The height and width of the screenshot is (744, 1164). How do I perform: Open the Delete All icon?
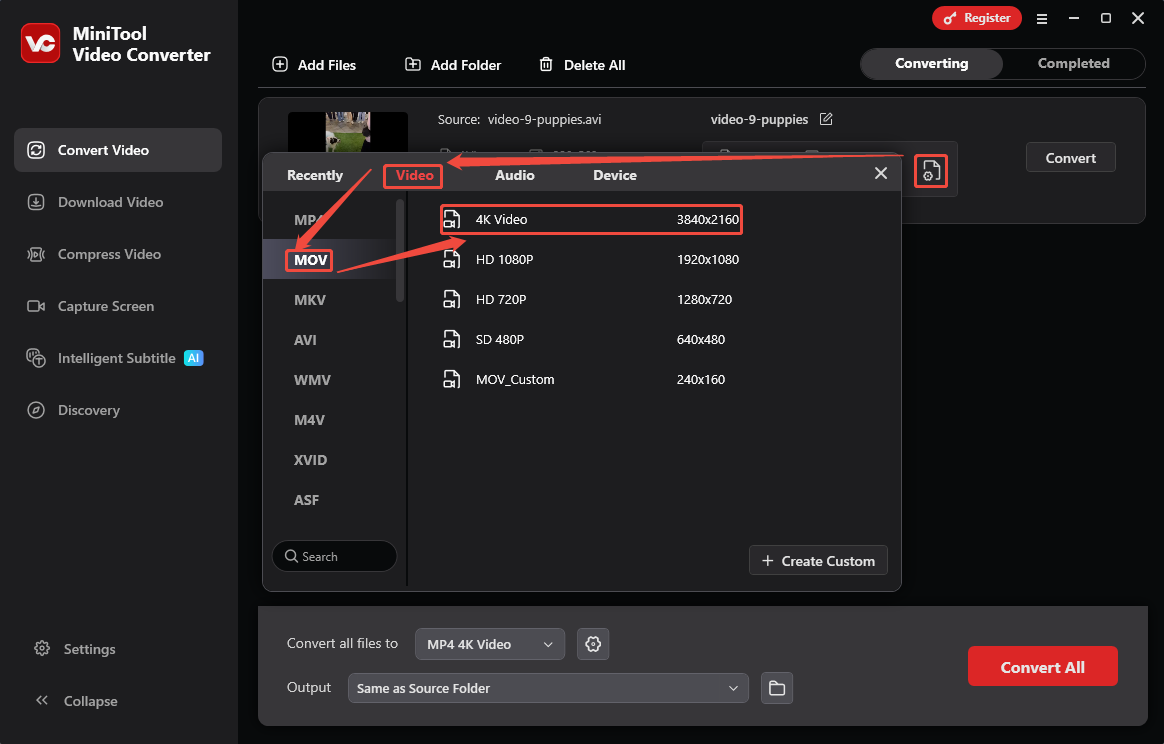546,64
